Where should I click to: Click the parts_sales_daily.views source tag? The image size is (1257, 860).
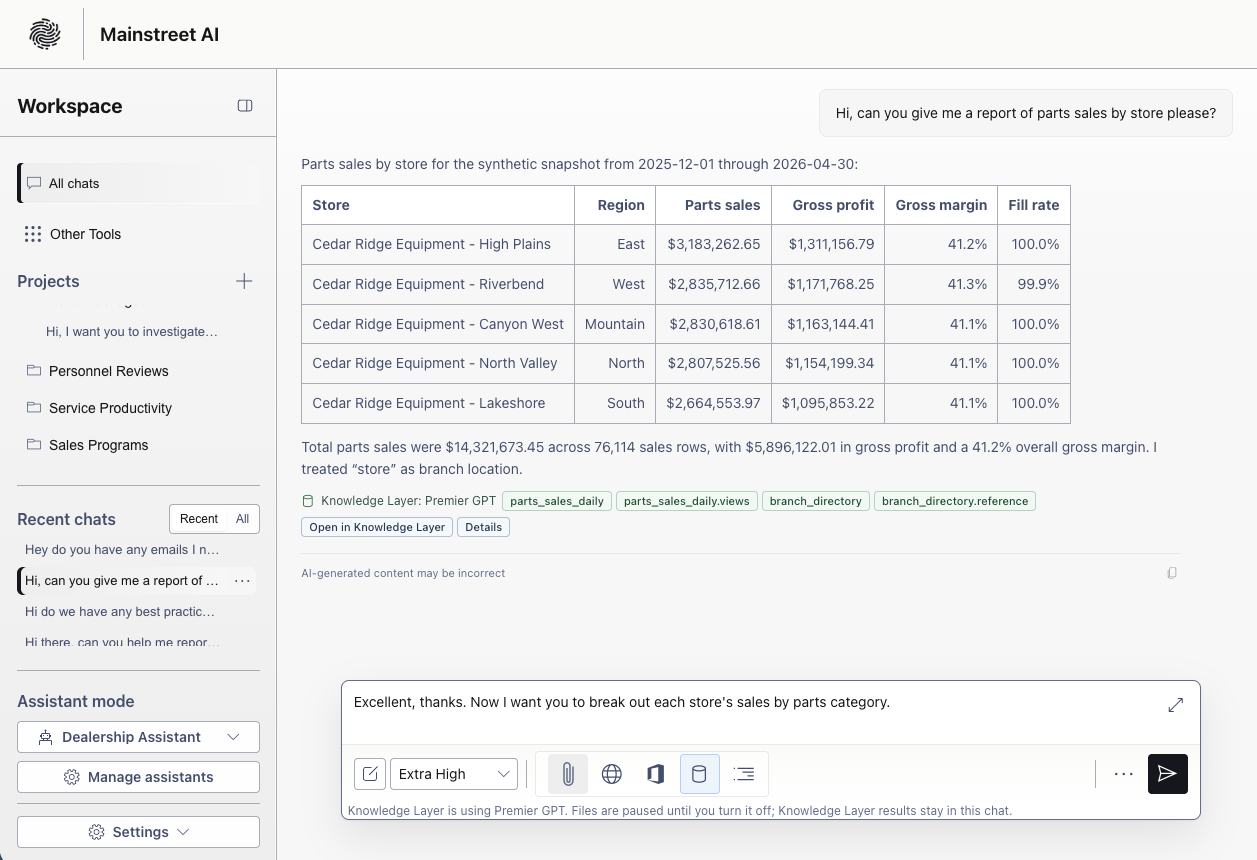(x=687, y=501)
